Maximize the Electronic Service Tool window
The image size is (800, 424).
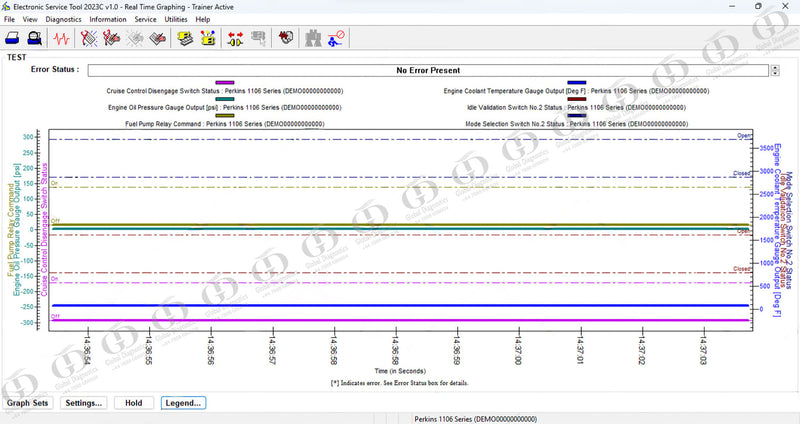[x=758, y=7]
